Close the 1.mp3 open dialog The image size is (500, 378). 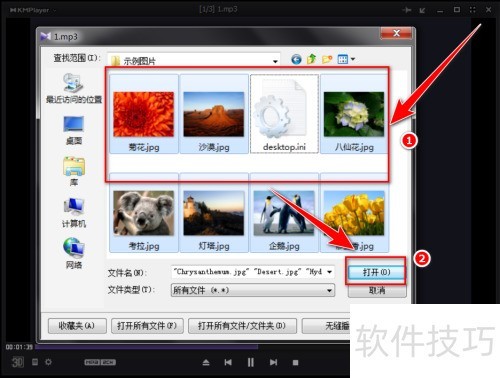(x=397, y=33)
